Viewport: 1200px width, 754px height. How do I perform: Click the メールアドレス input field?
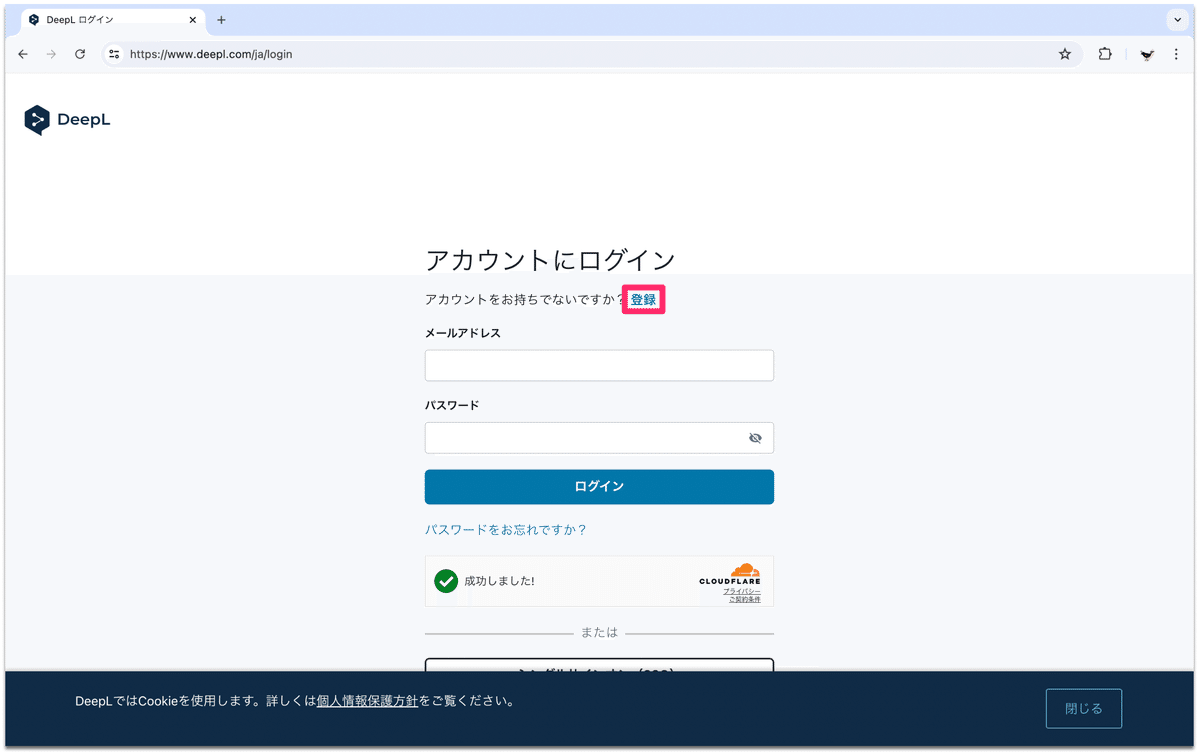[x=598, y=365]
